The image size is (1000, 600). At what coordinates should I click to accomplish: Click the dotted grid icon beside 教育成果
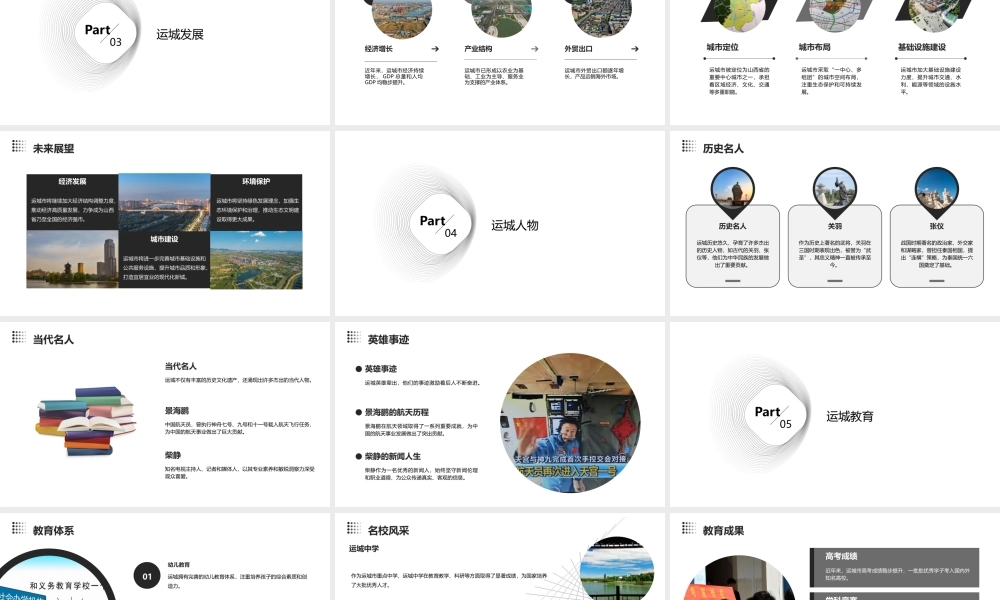point(689,528)
